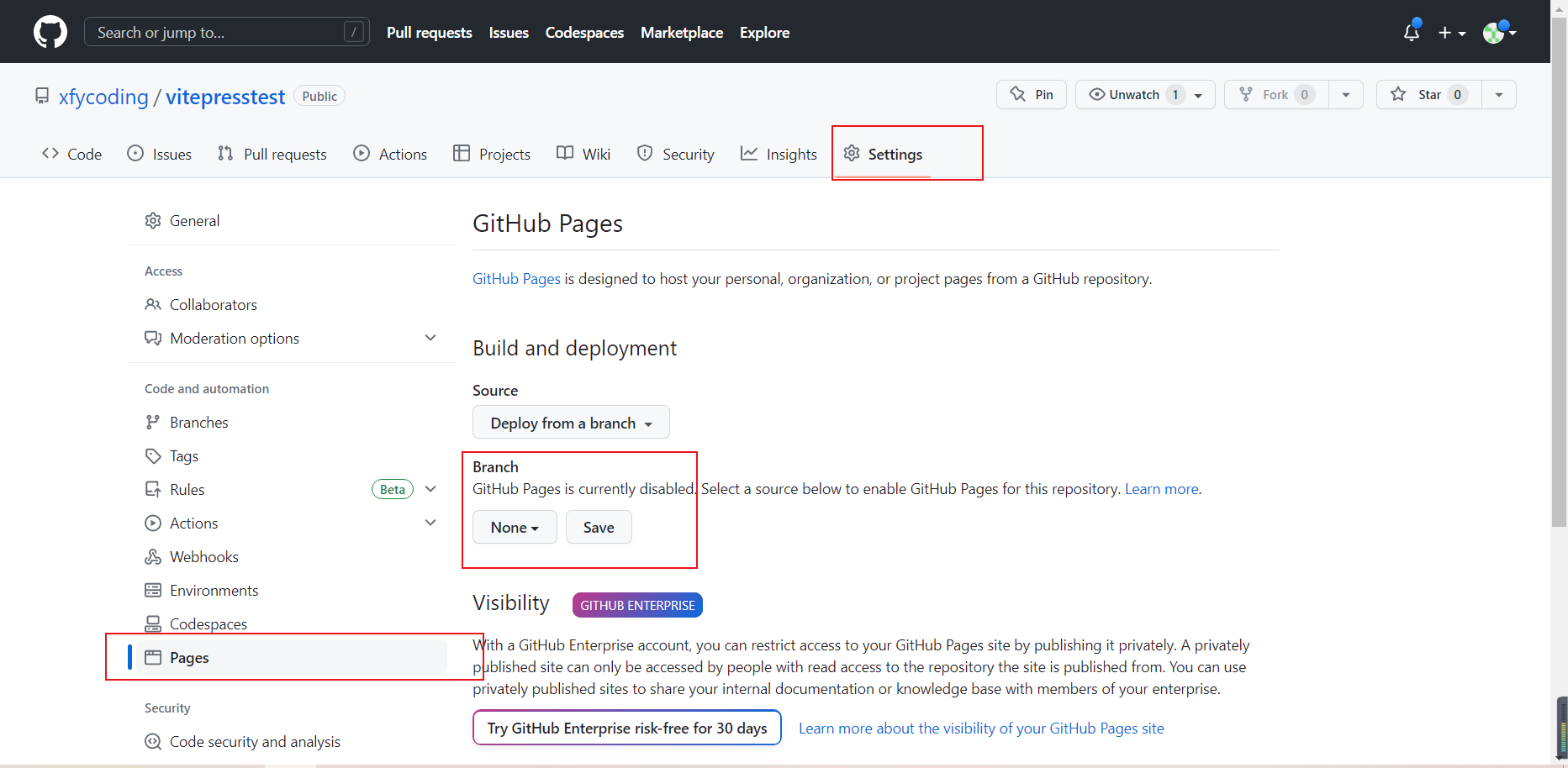Viewport: 1568px width, 768px height.
Task: Click the Pin button
Action: [1032, 94]
